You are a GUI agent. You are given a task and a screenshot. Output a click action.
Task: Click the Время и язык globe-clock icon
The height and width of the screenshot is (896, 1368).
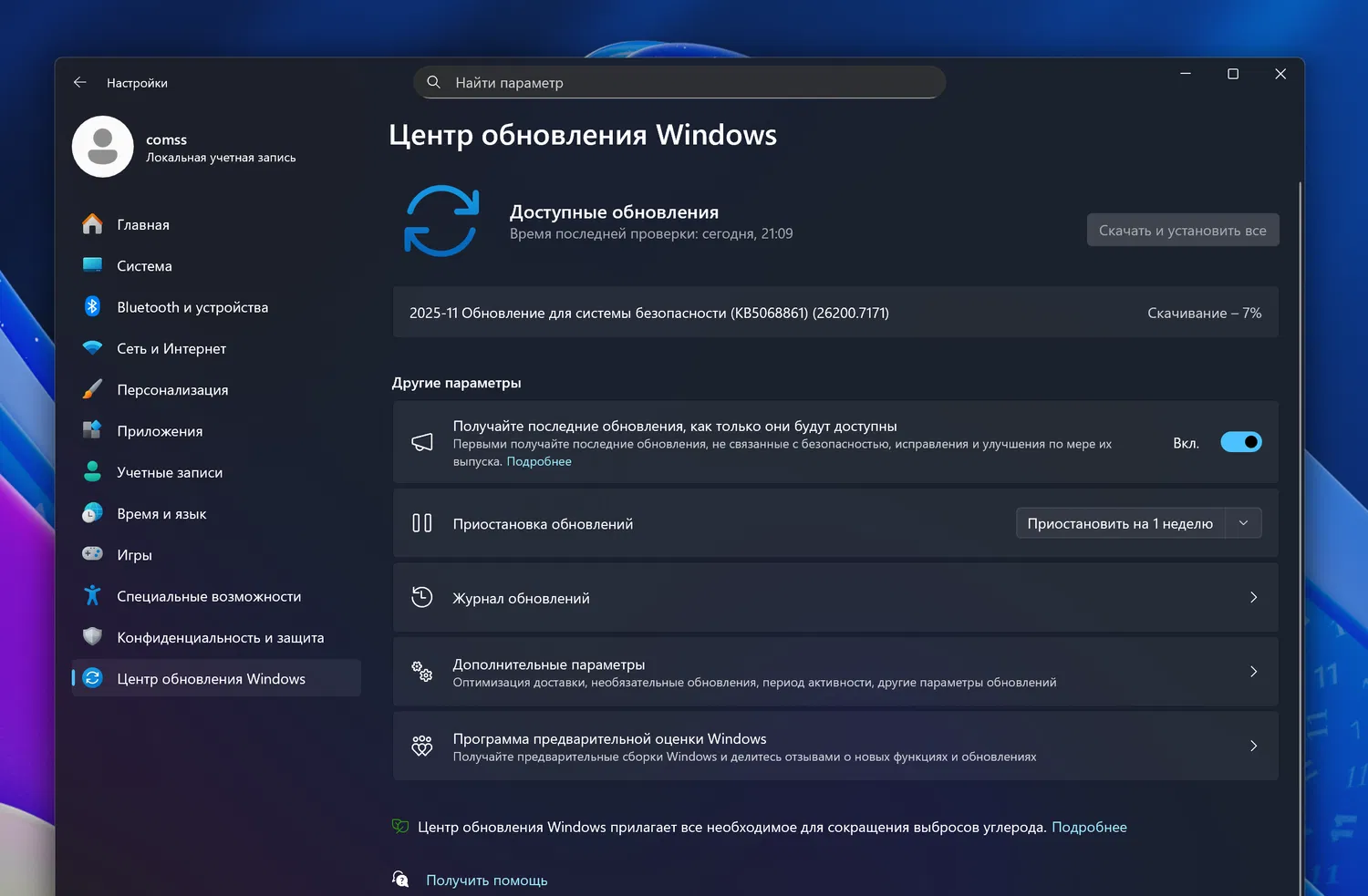(x=92, y=513)
